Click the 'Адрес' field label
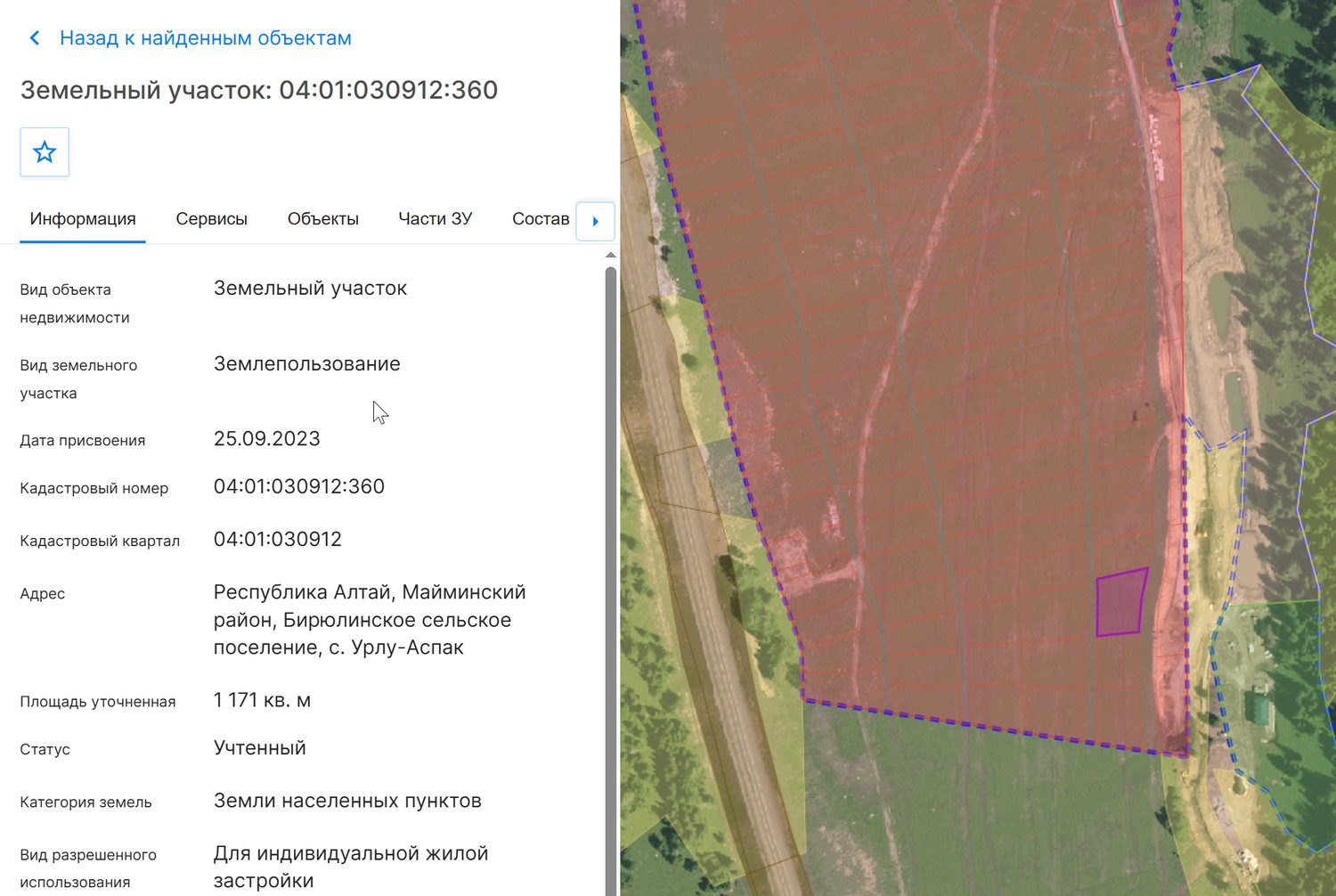 pos(43,594)
